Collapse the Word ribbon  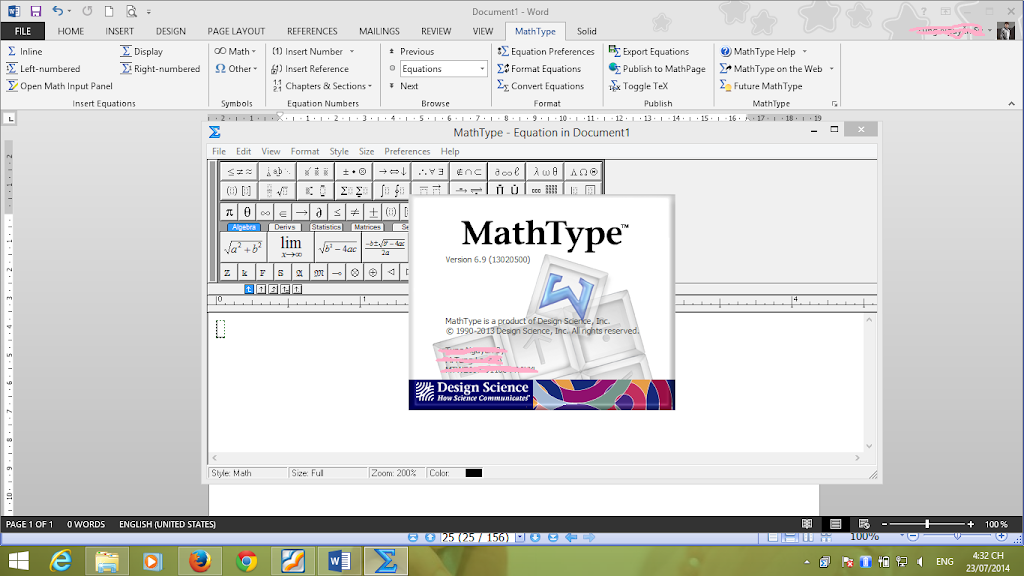pyautogui.click(x=1012, y=103)
